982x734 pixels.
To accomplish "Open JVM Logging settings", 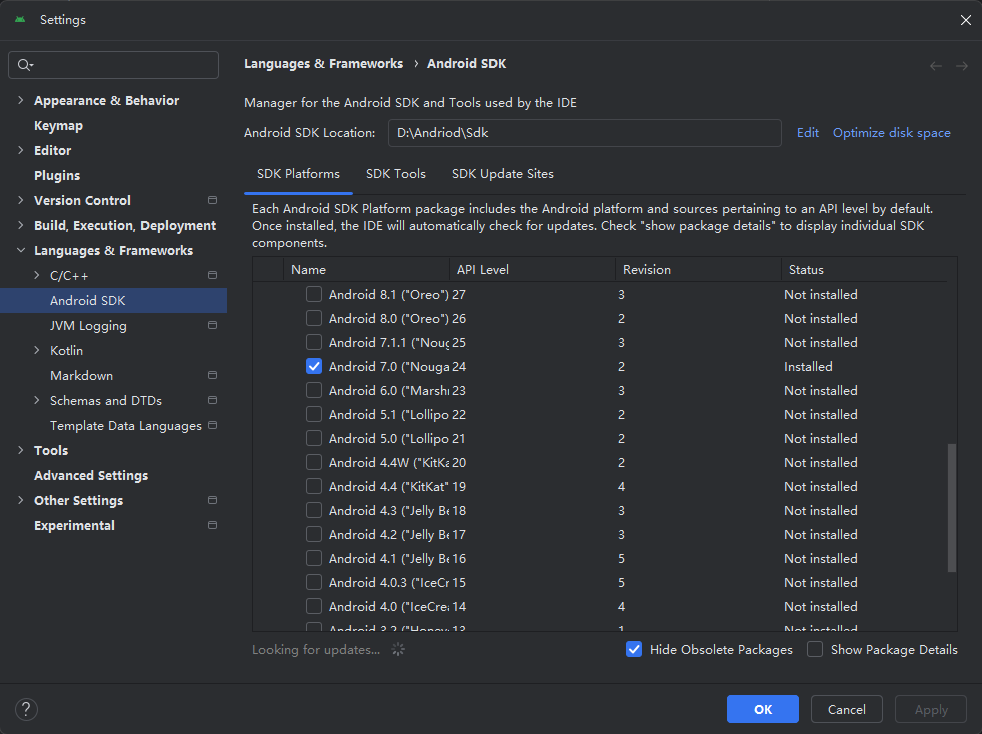I will (x=88, y=326).
